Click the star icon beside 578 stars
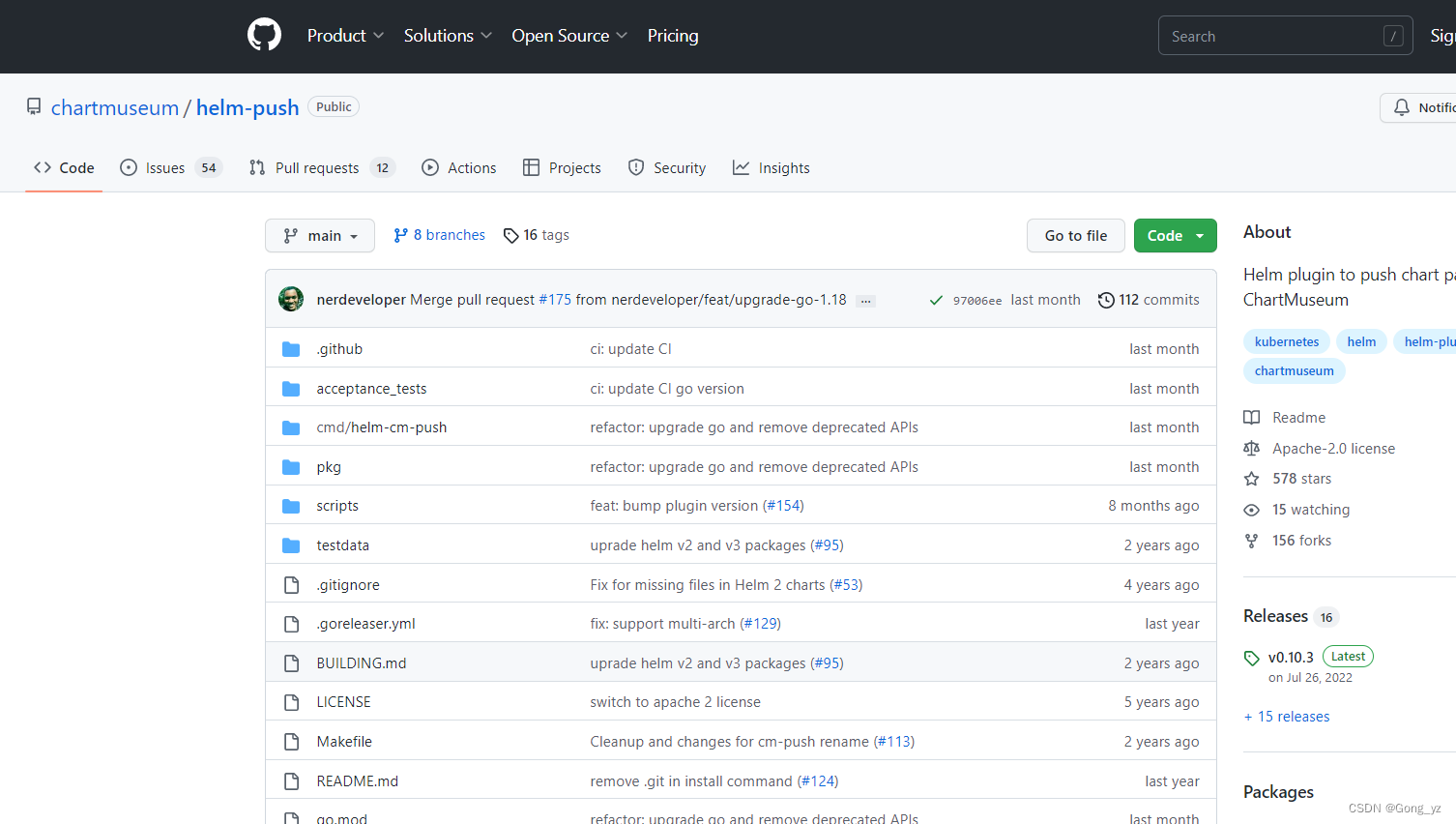The image size is (1456, 824). click(1251, 479)
